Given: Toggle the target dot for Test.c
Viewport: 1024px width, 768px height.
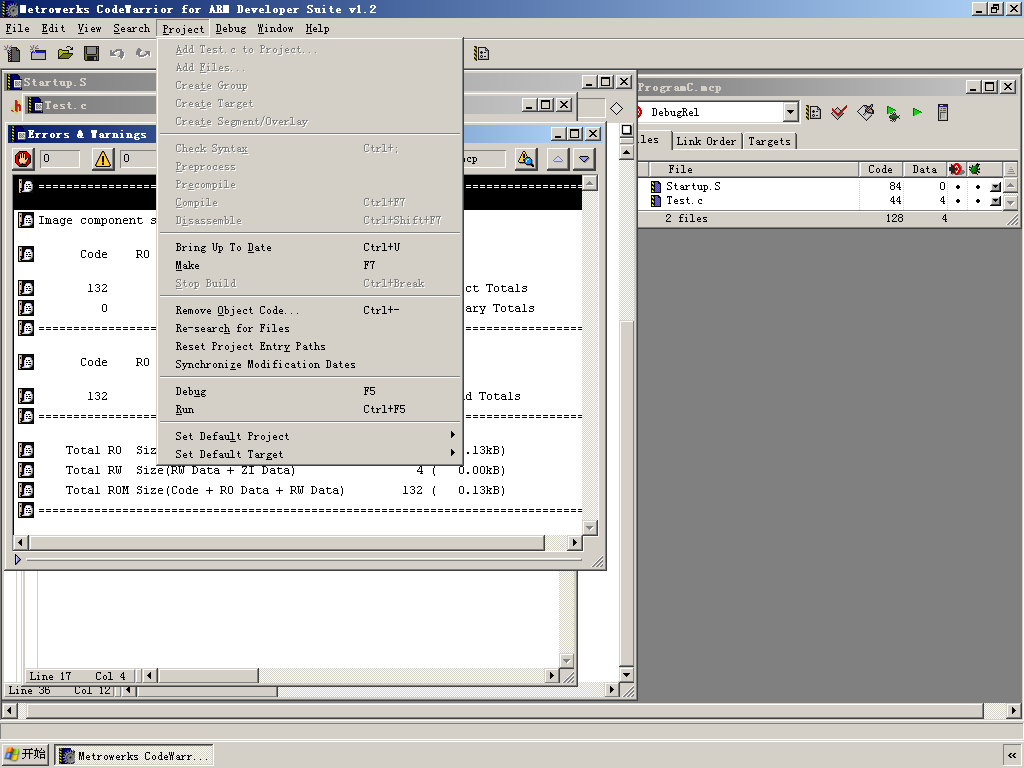Looking at the screenshot, I should pyautogui.click(x=958, y=201).
